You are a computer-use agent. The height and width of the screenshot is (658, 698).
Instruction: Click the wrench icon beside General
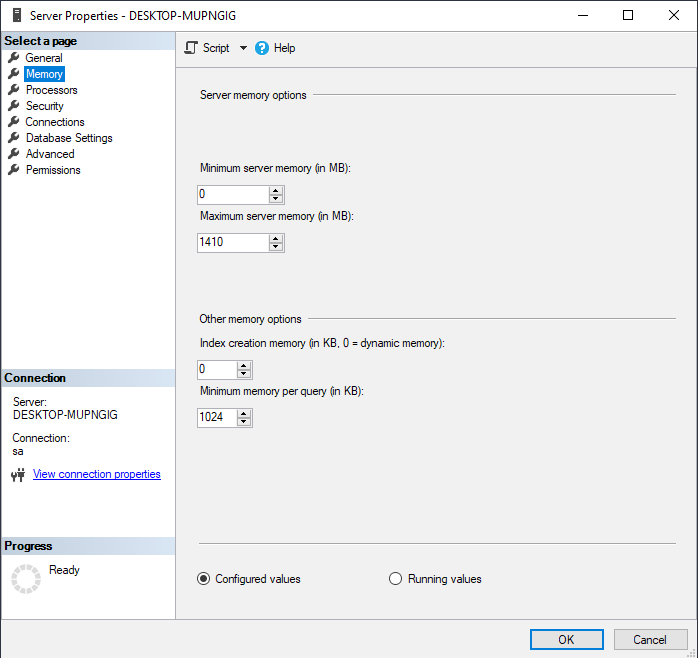click(x=14, y=58)
